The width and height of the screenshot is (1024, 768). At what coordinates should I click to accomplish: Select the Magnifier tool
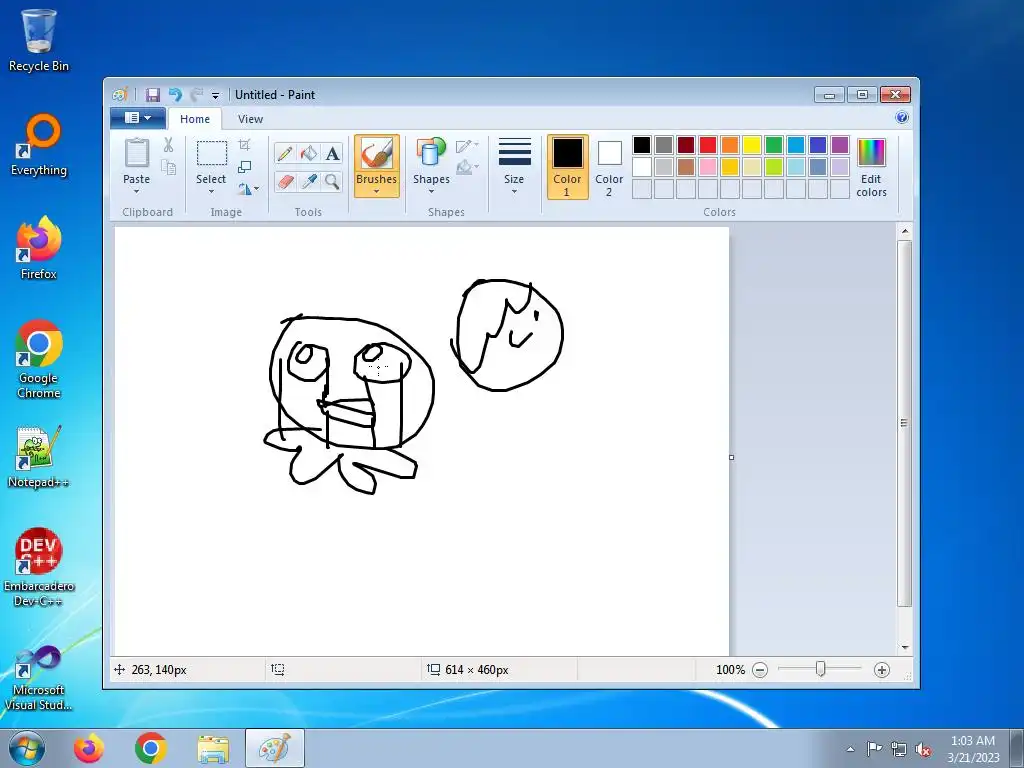[x=332, y=181]
